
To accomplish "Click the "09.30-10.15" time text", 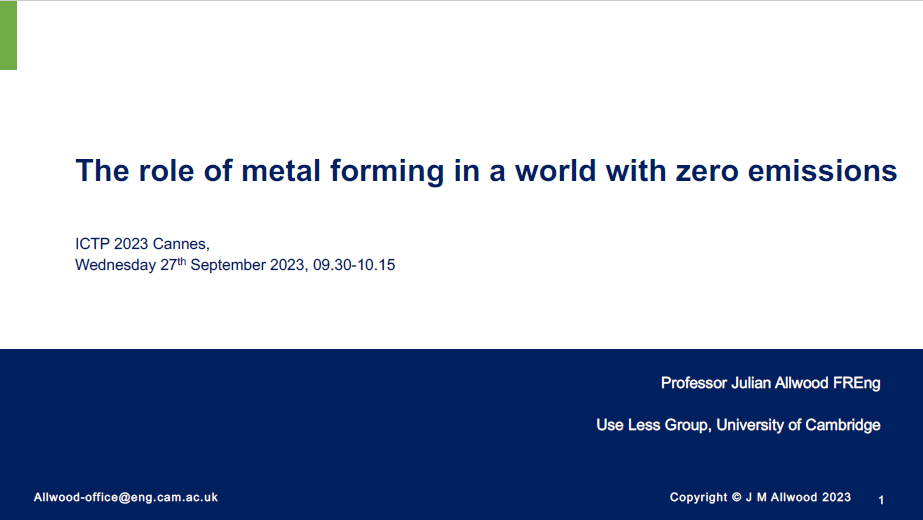I will click(x=354, y=265).
